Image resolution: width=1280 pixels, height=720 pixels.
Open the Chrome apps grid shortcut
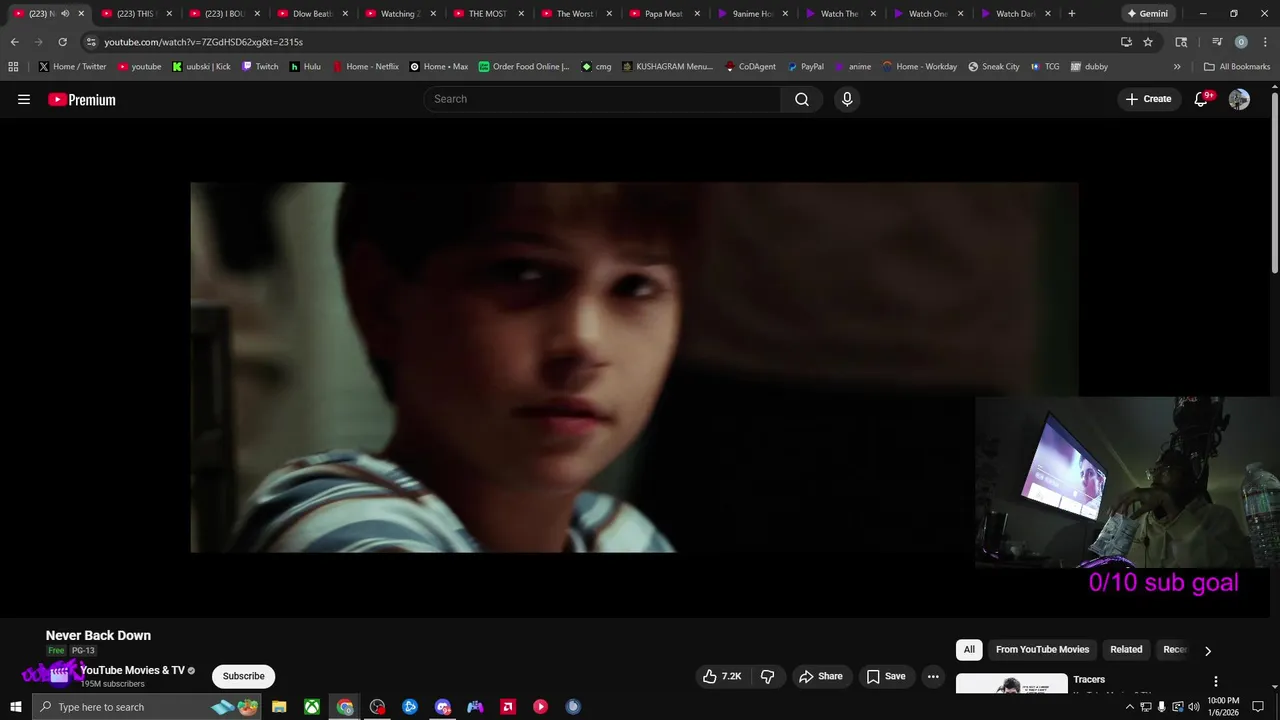point(13,67)
